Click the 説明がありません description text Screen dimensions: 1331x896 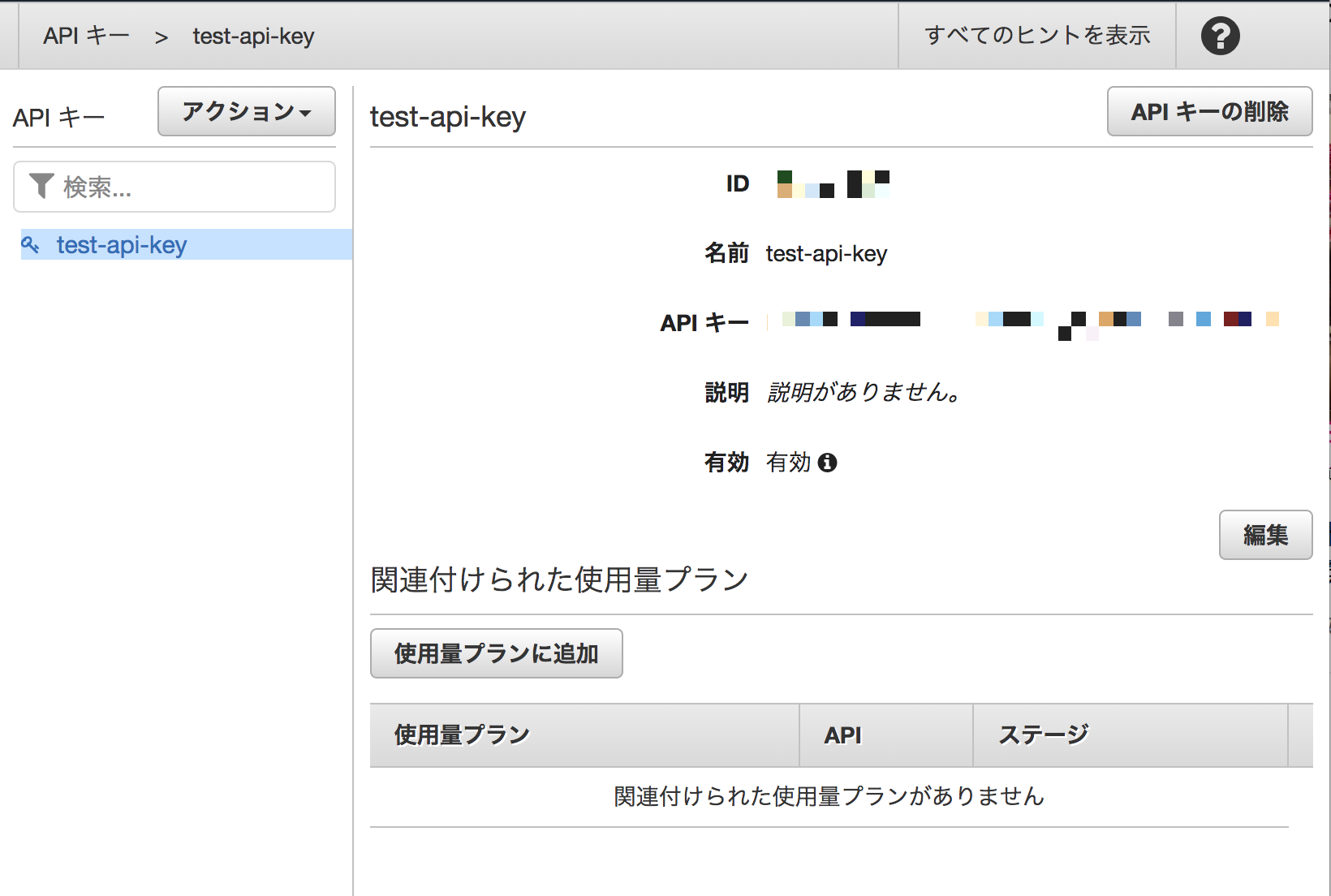[x=864, y=393]
